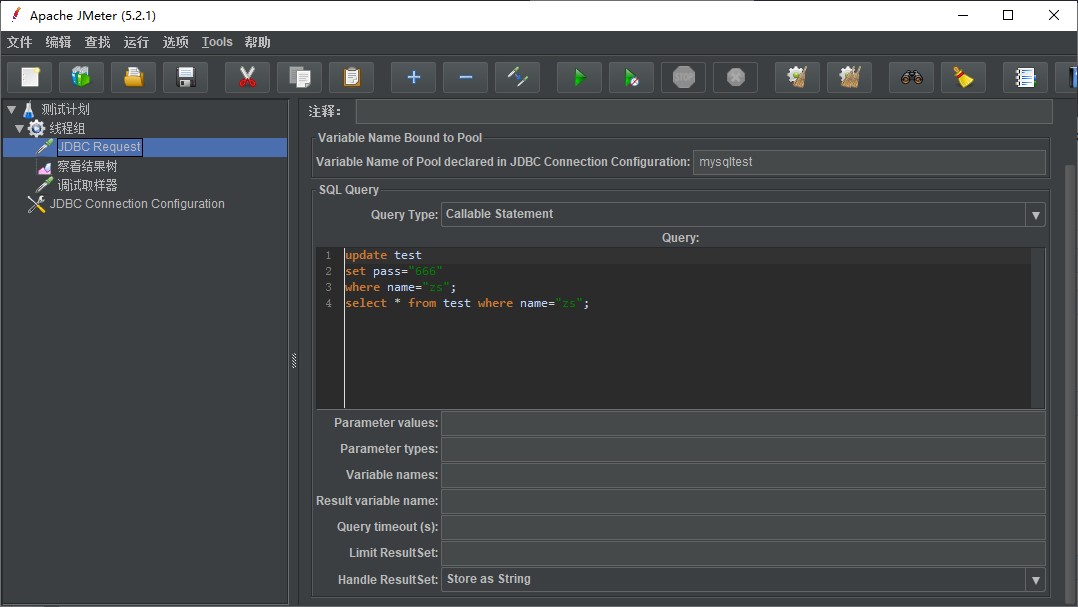Click the View Results Tree icon (察看结果树)

45,166
